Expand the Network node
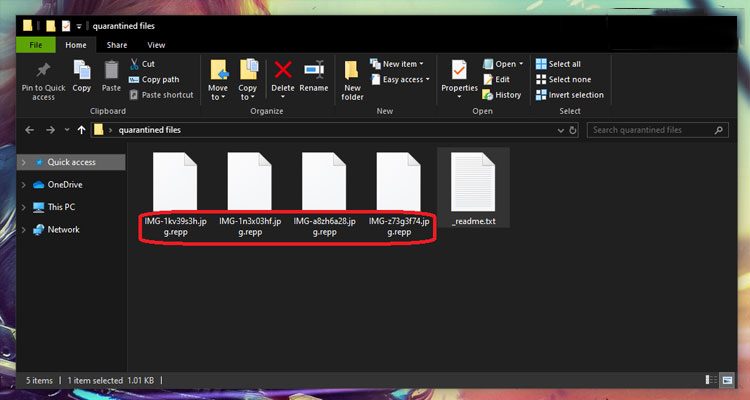750x400 pixels. coord(23,230)
